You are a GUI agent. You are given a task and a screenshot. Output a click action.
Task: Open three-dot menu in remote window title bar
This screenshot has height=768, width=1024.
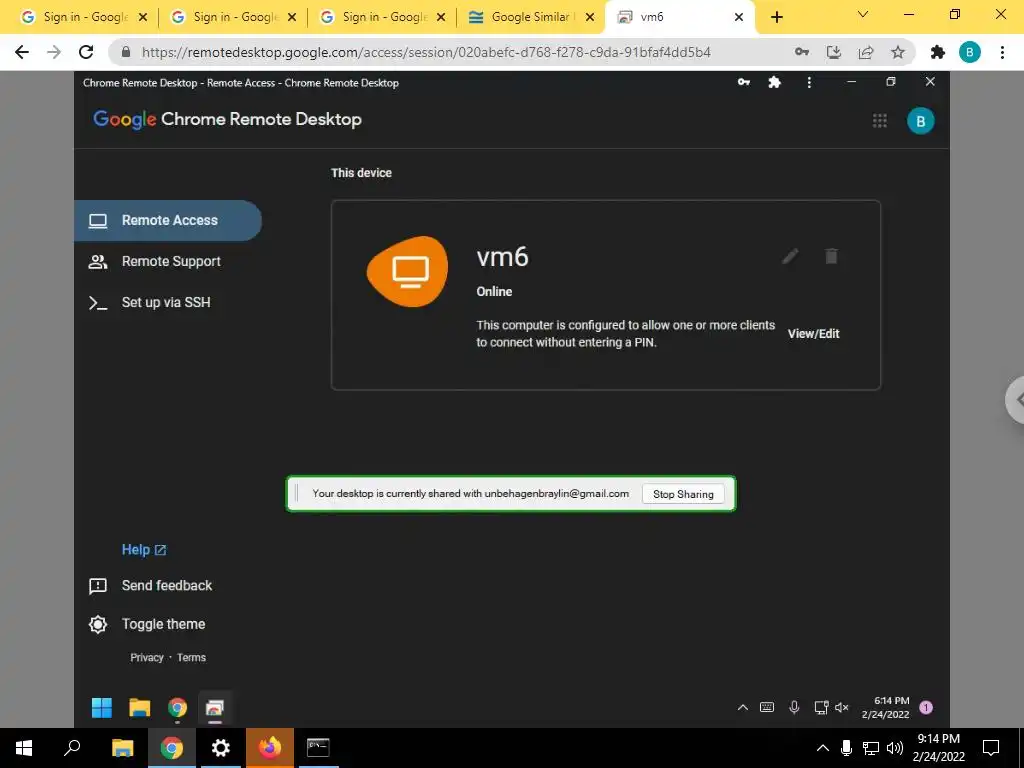[809, 82]
